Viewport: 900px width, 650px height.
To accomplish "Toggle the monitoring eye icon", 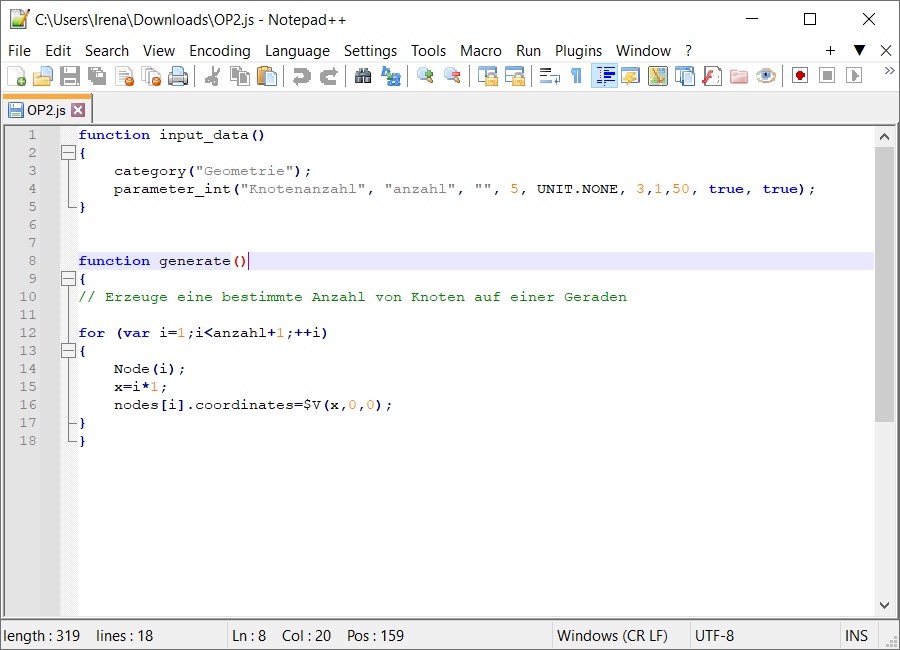I will click(x=766, y=76).
